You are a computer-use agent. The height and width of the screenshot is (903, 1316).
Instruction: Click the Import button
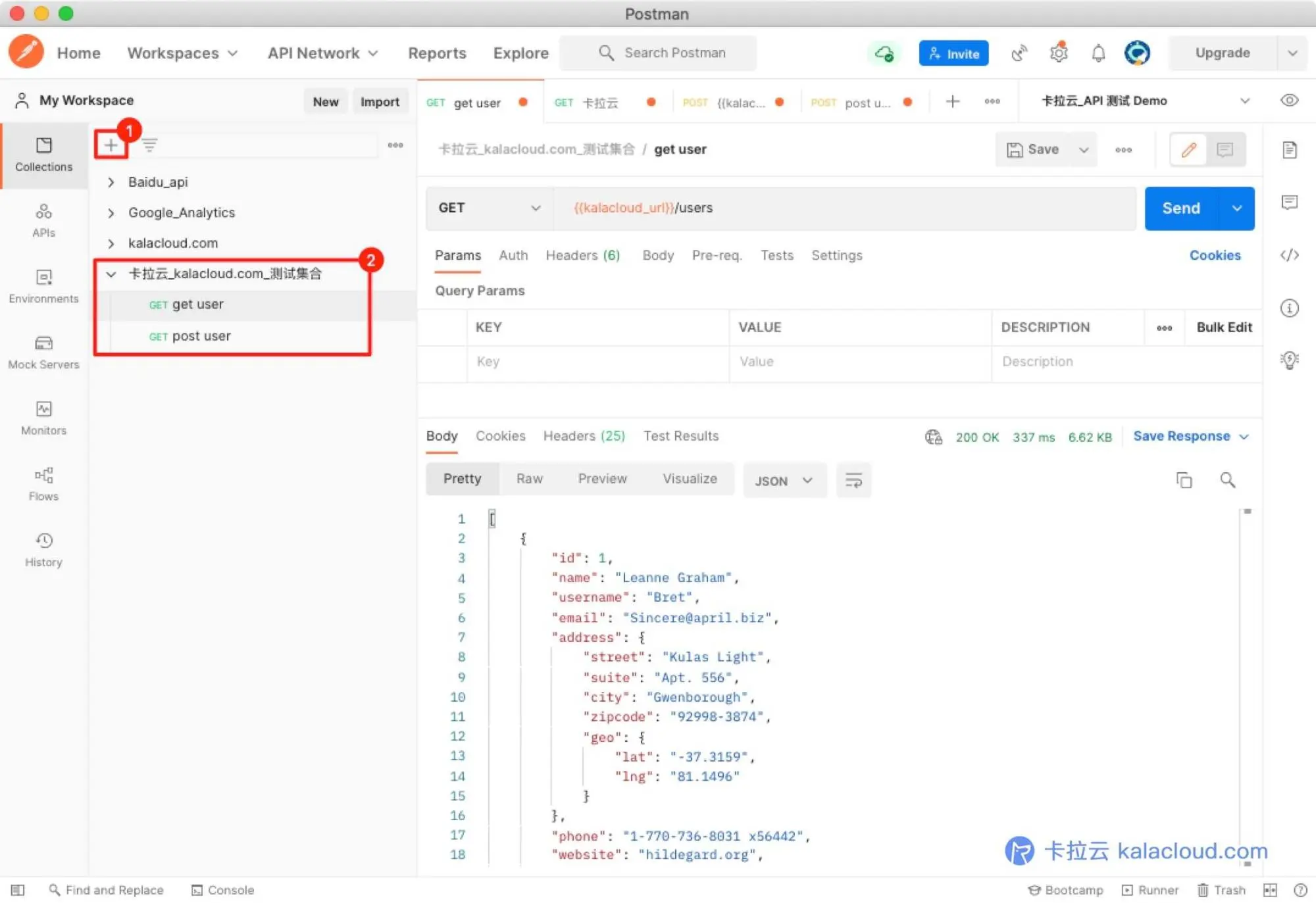click(x=380, y=101)
